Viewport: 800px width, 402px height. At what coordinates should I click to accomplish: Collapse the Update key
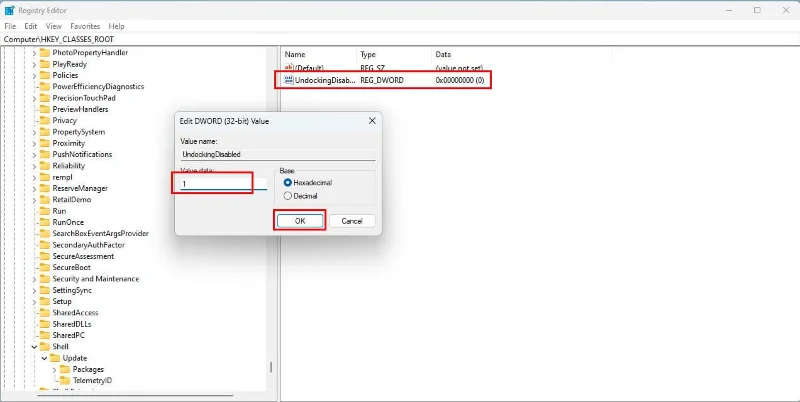coord(44,358)
